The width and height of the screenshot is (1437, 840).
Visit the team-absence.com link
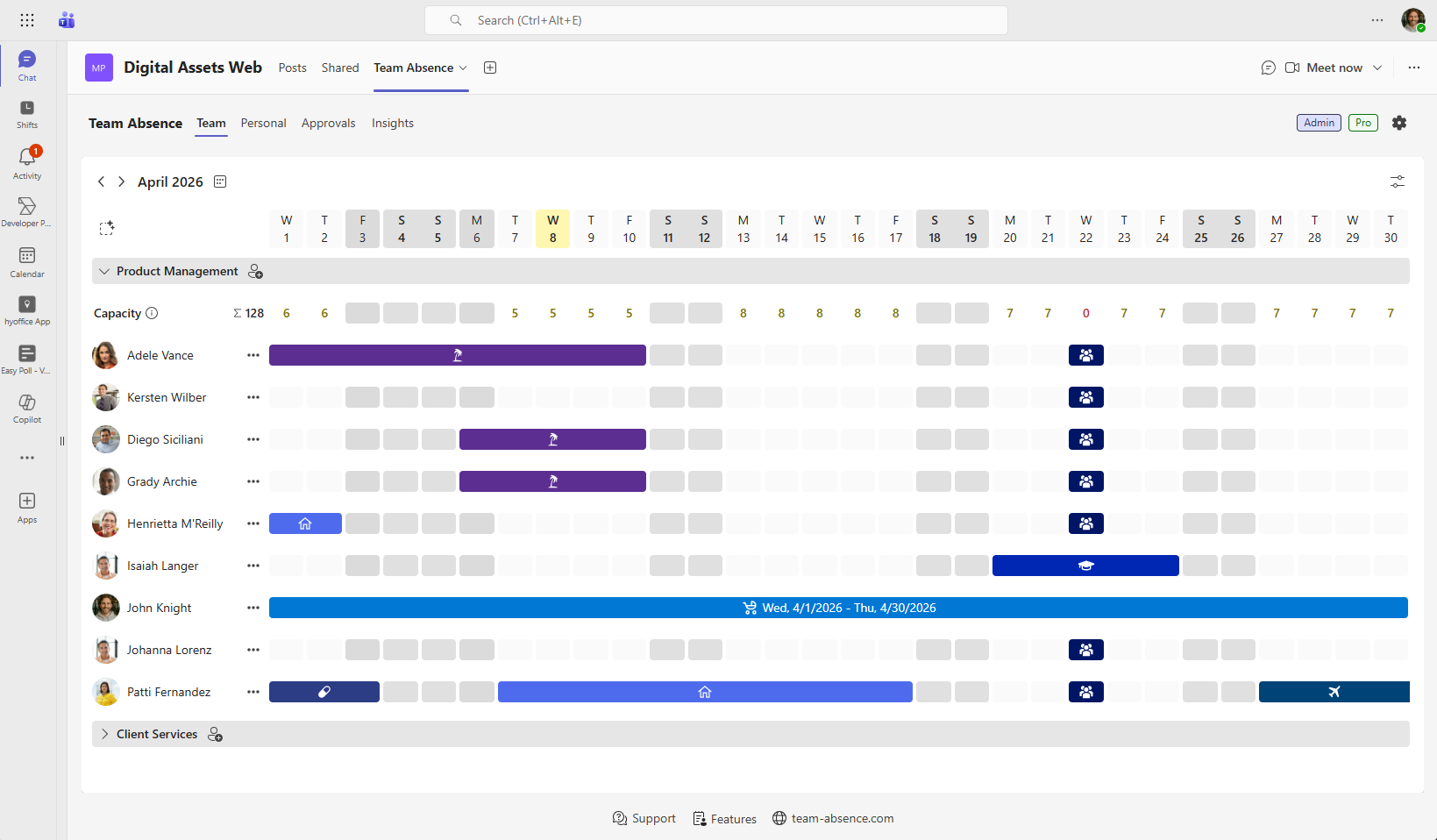(x=843, y=818)
